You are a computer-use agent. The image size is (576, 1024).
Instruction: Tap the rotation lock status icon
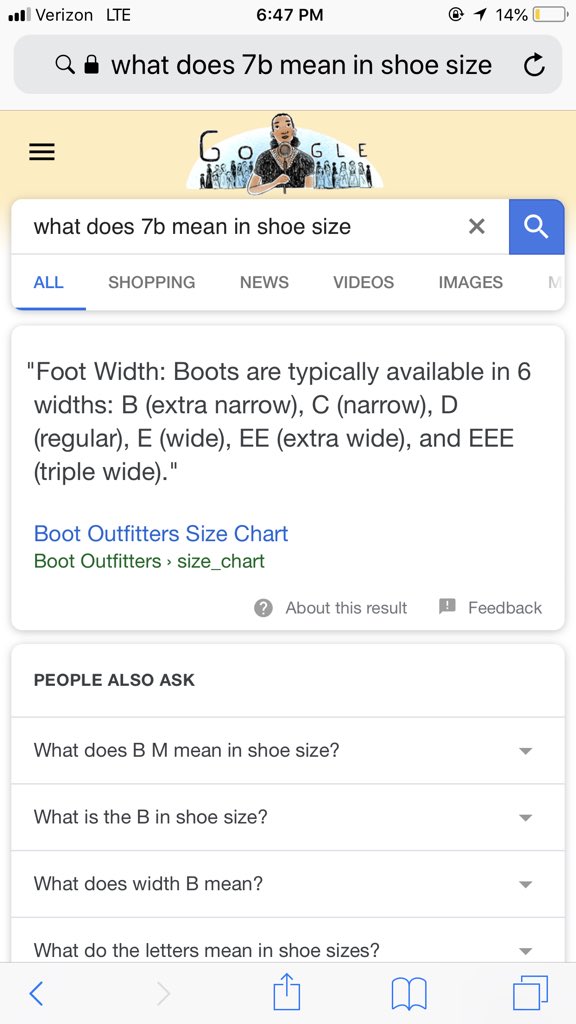457,14
